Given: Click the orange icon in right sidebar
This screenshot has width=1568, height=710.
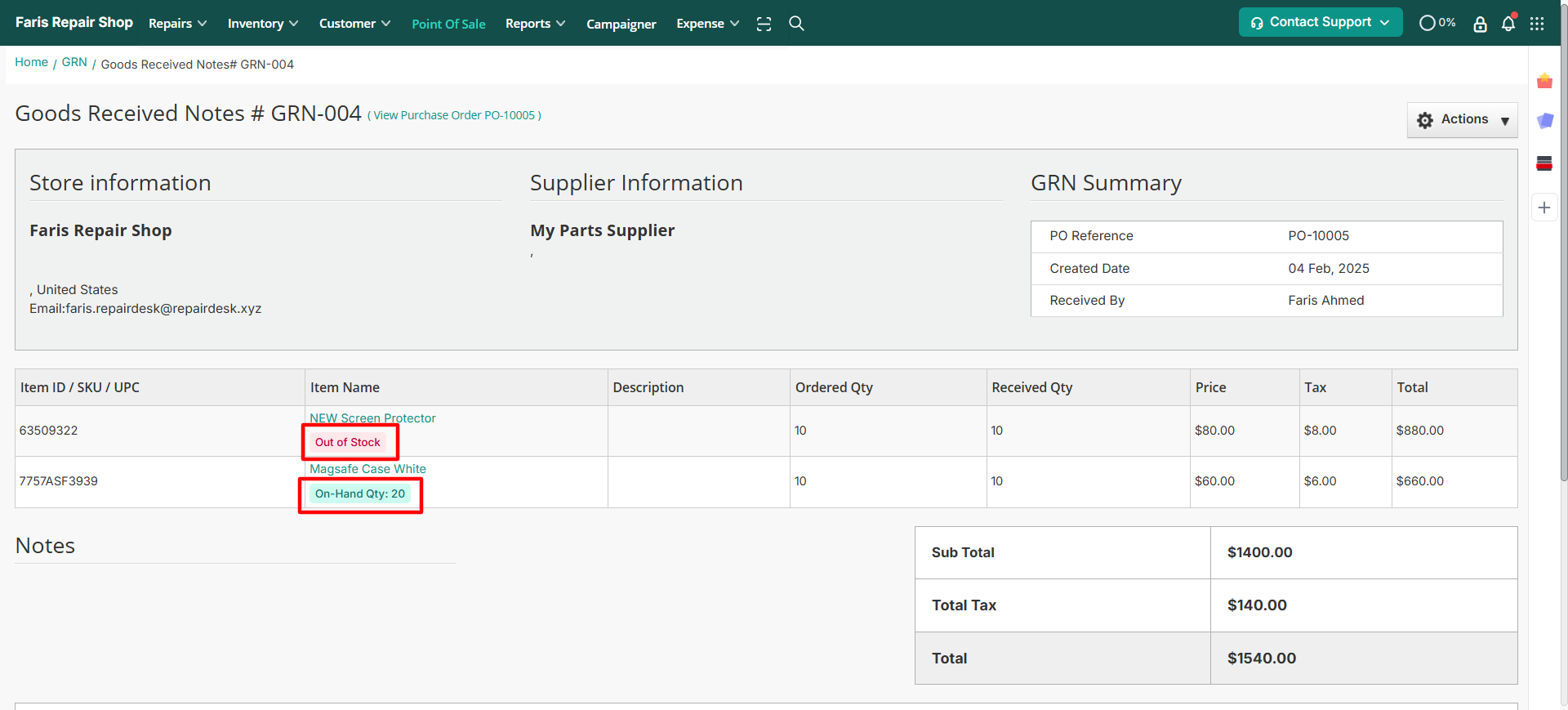Looking at the screenshot, I should [x=1544, y=81].
